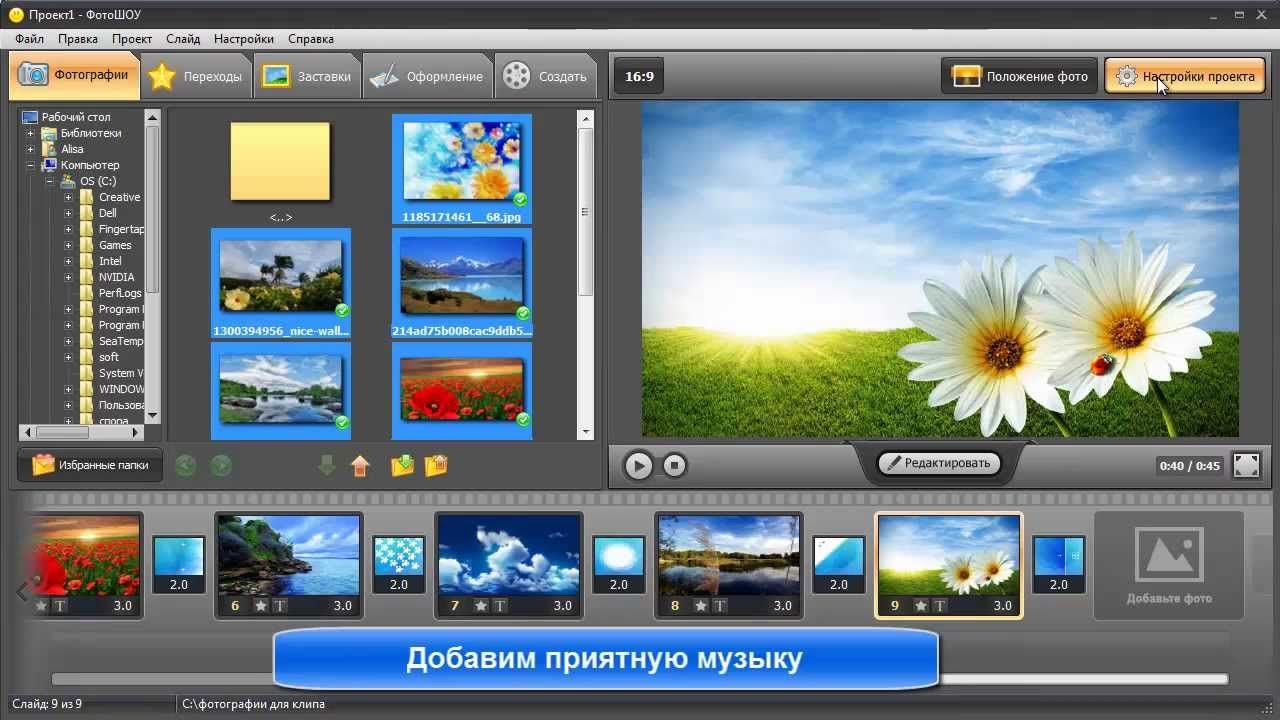Viewport: 1280px width, 720px height.
Task: Select the transition after the poppy slide
Action: click(x=179, y=565)
